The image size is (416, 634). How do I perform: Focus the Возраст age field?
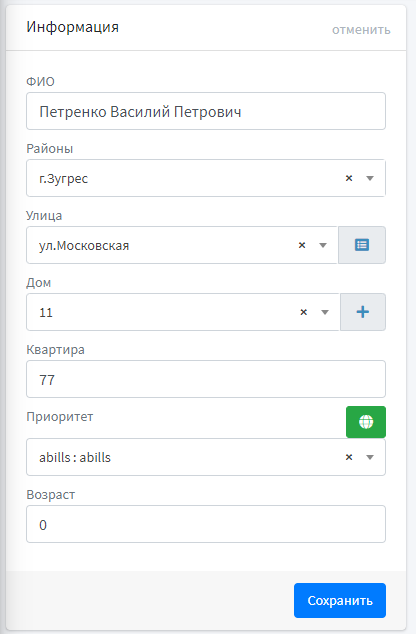[x=206, y=524]
